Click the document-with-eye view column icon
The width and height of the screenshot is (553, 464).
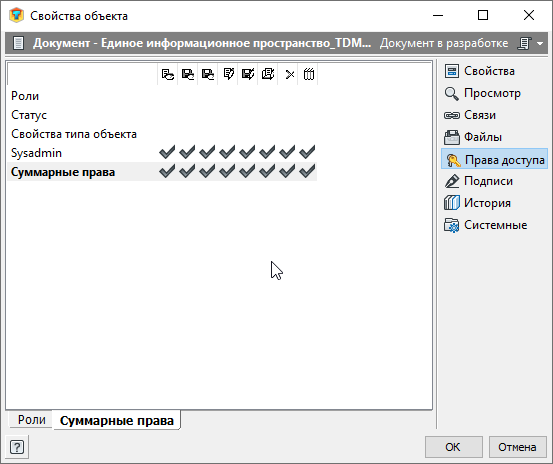pos(168,74)
